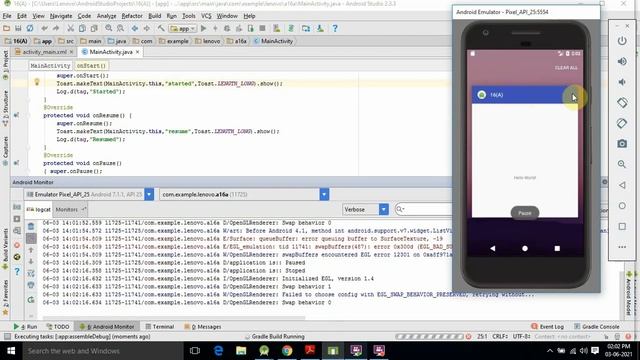Click the logcat search field

[x=424, y=209]
